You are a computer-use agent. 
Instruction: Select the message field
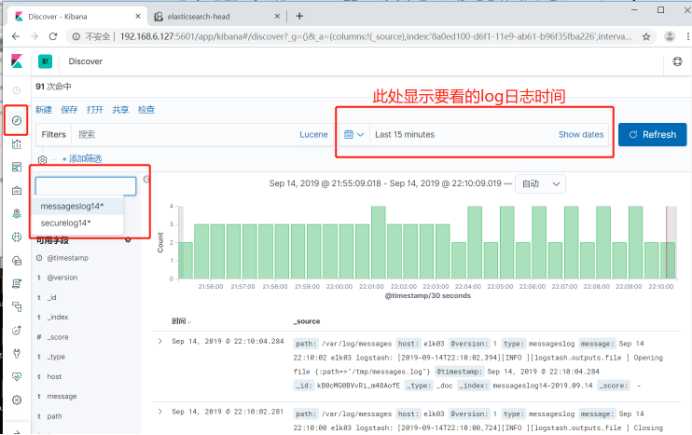tap(62, 396)
